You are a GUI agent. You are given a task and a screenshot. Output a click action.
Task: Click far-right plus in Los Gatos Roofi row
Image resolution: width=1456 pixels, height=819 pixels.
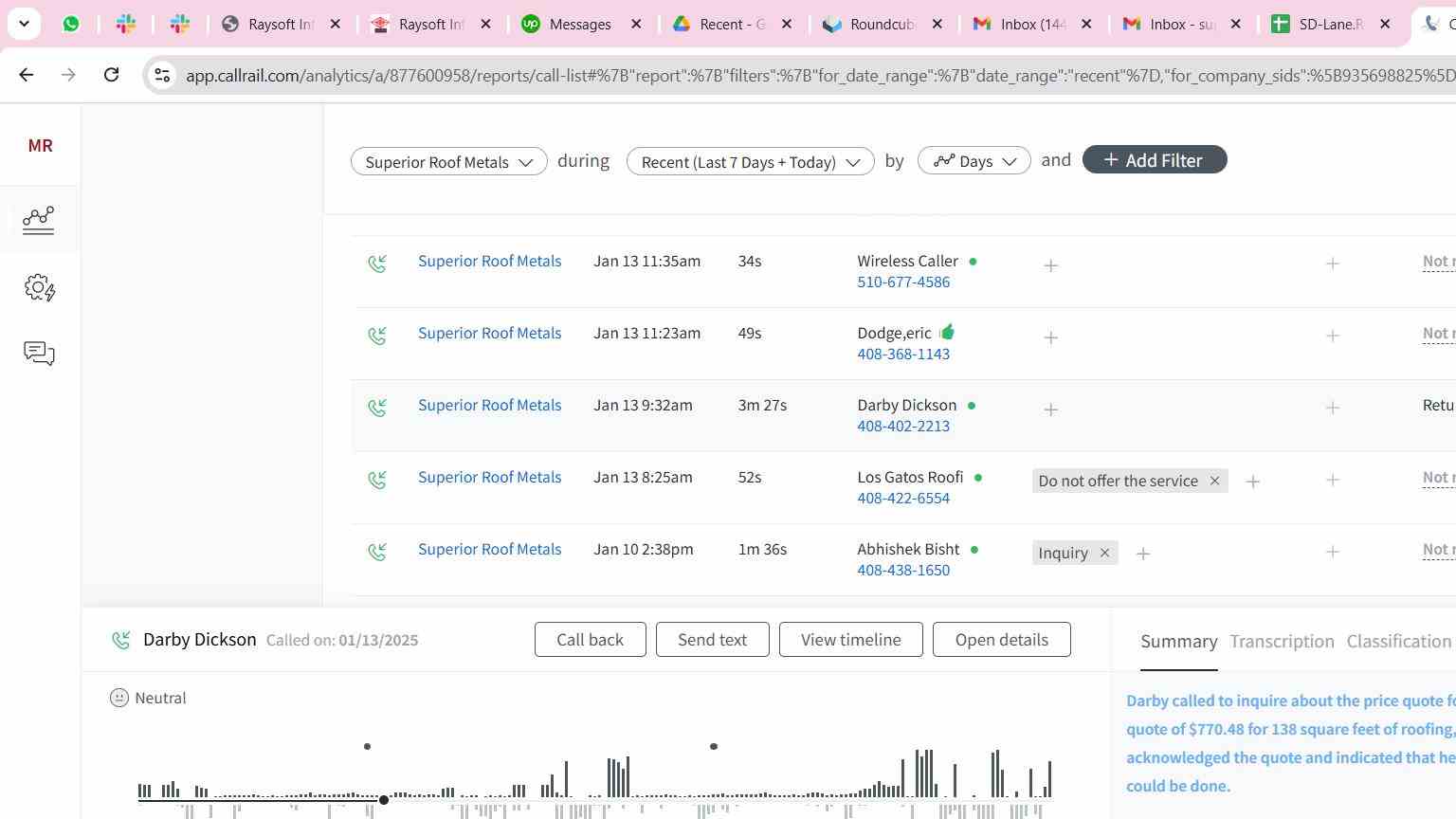[x=1332, y=480]
